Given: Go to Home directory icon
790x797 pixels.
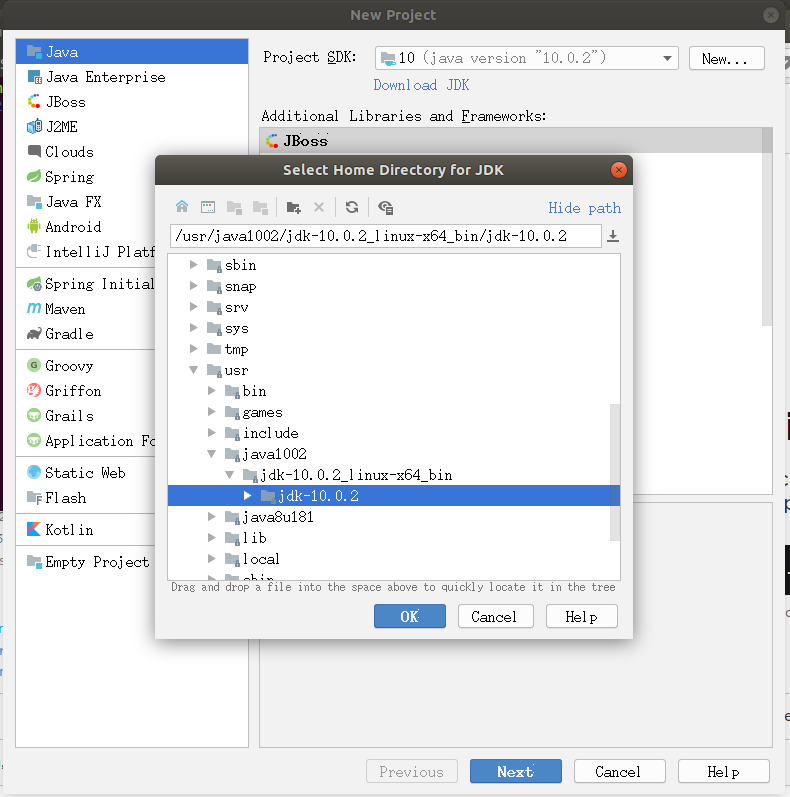Looking at the screenshot, I should point(181,207).
